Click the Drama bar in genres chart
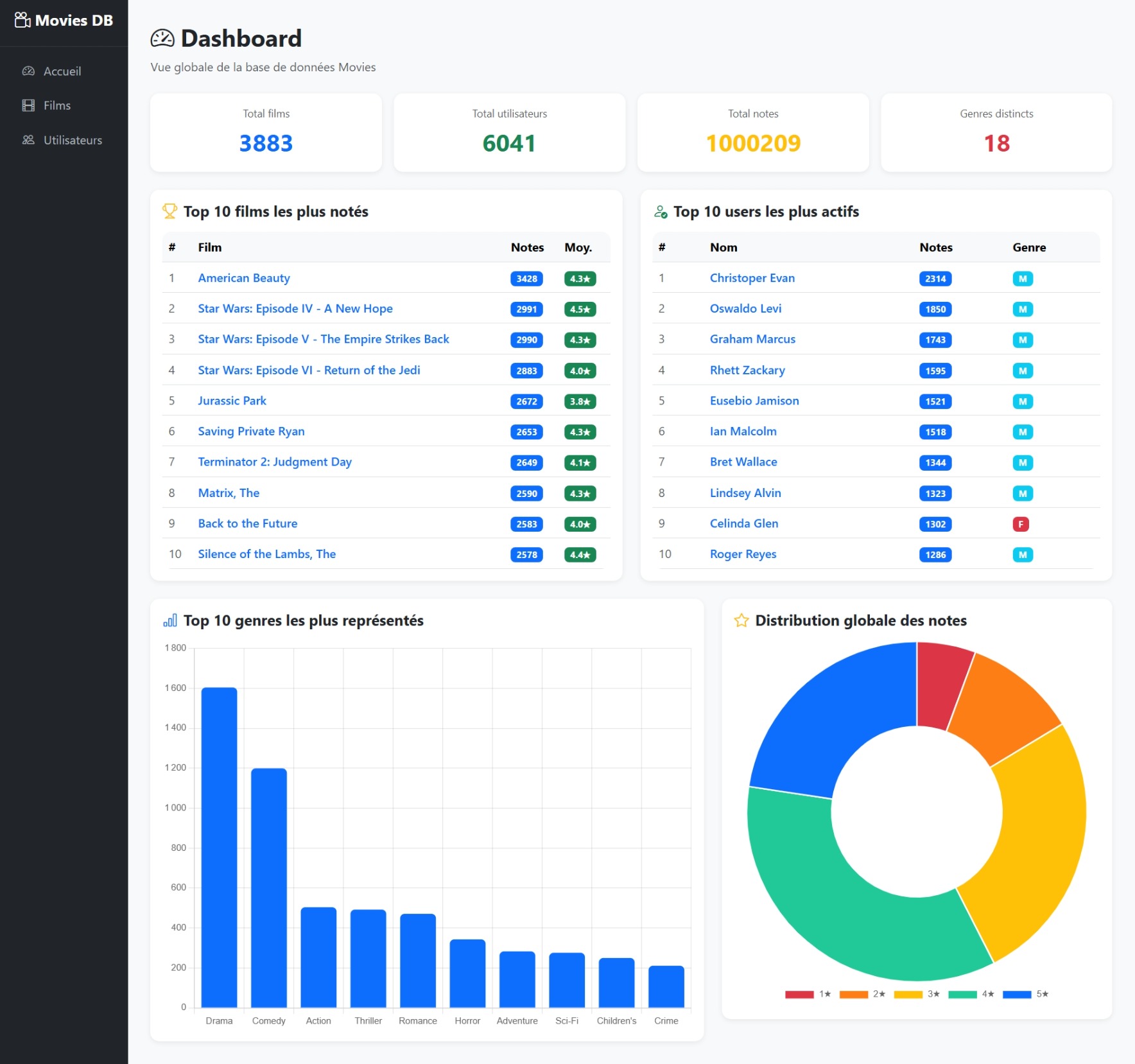 pyautogui.click(x=219, y=848)
